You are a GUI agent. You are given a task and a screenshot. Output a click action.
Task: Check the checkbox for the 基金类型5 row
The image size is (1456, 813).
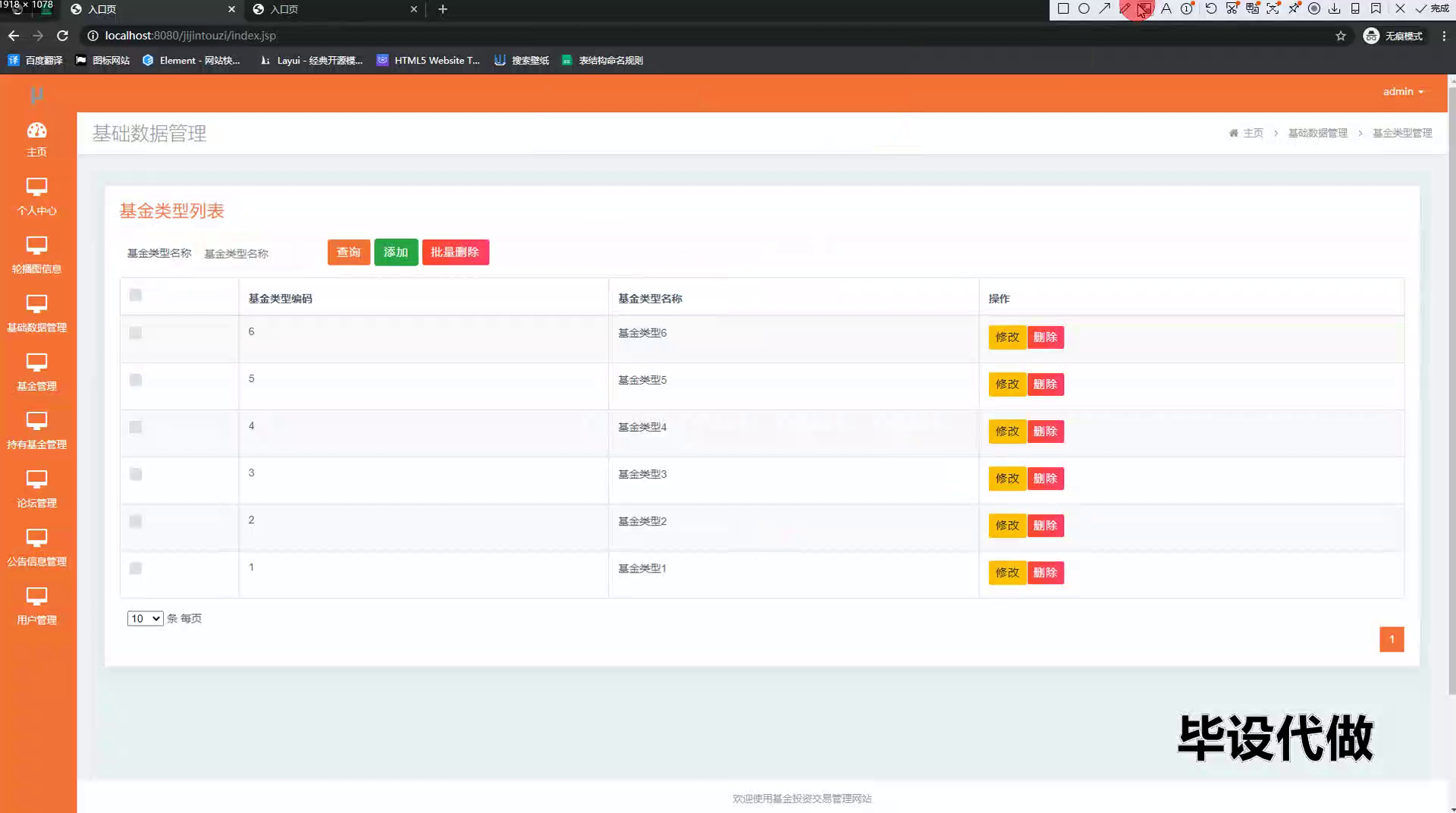click(x=136, y=380)
